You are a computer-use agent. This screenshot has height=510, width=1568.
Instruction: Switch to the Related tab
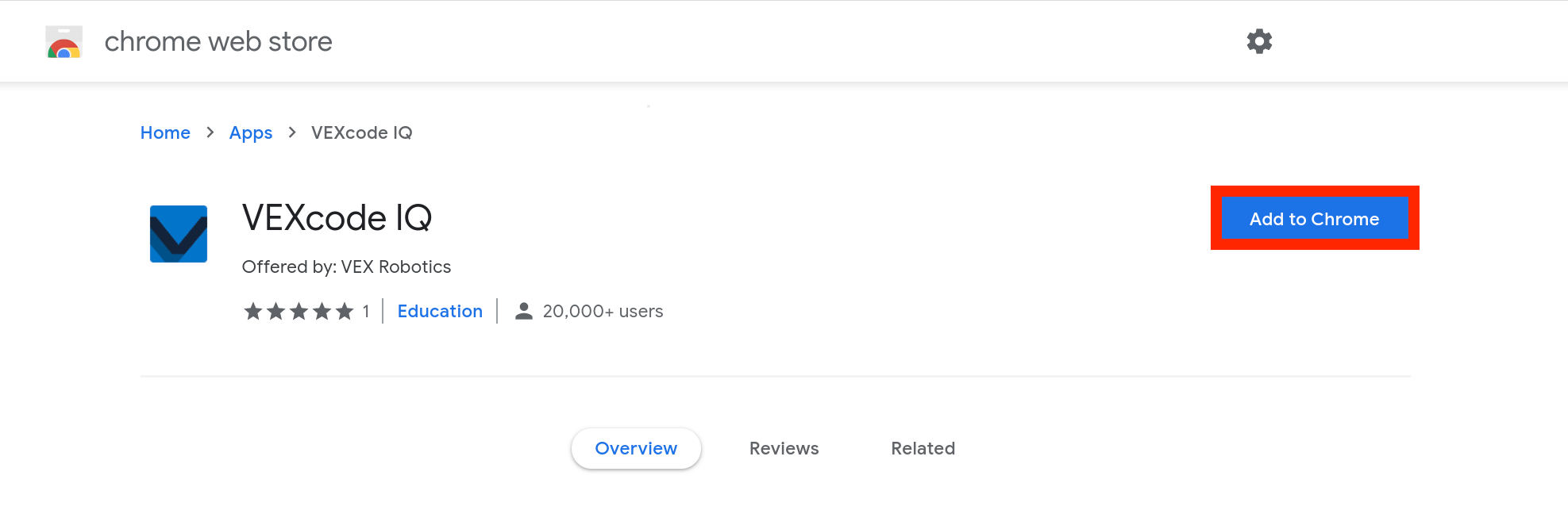(x=923, y=448)
